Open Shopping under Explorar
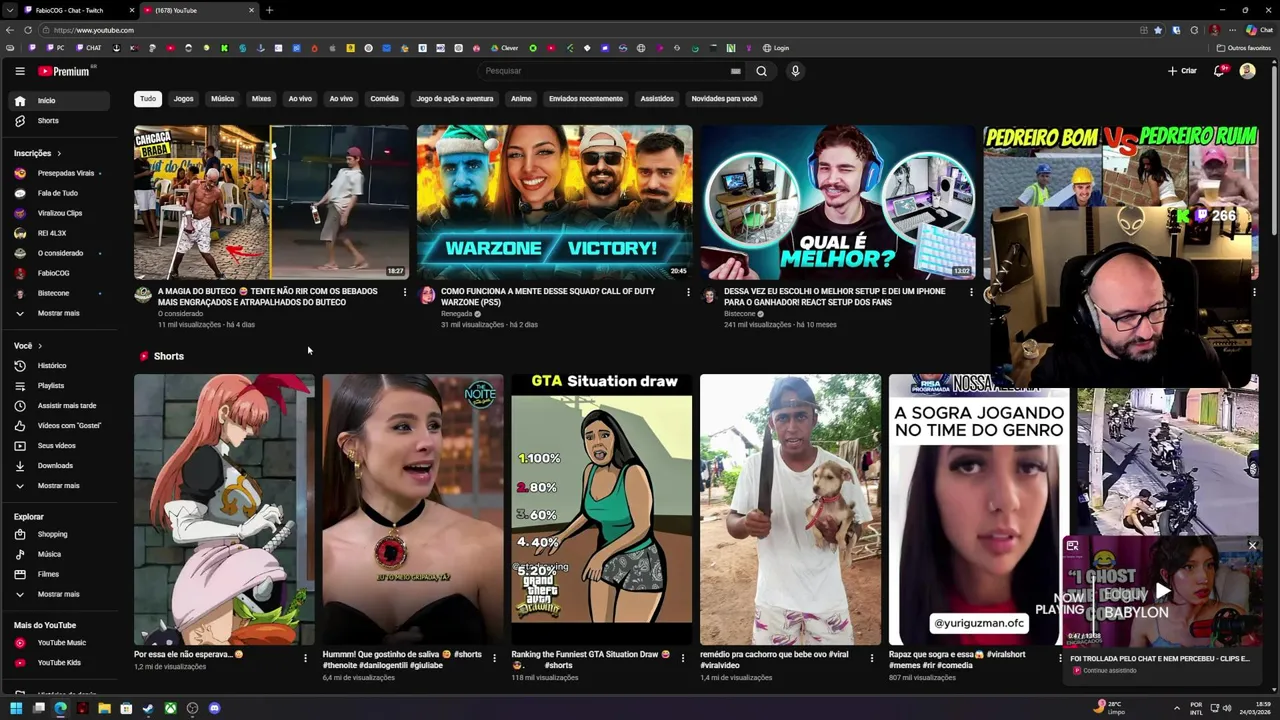 (59, 534)
